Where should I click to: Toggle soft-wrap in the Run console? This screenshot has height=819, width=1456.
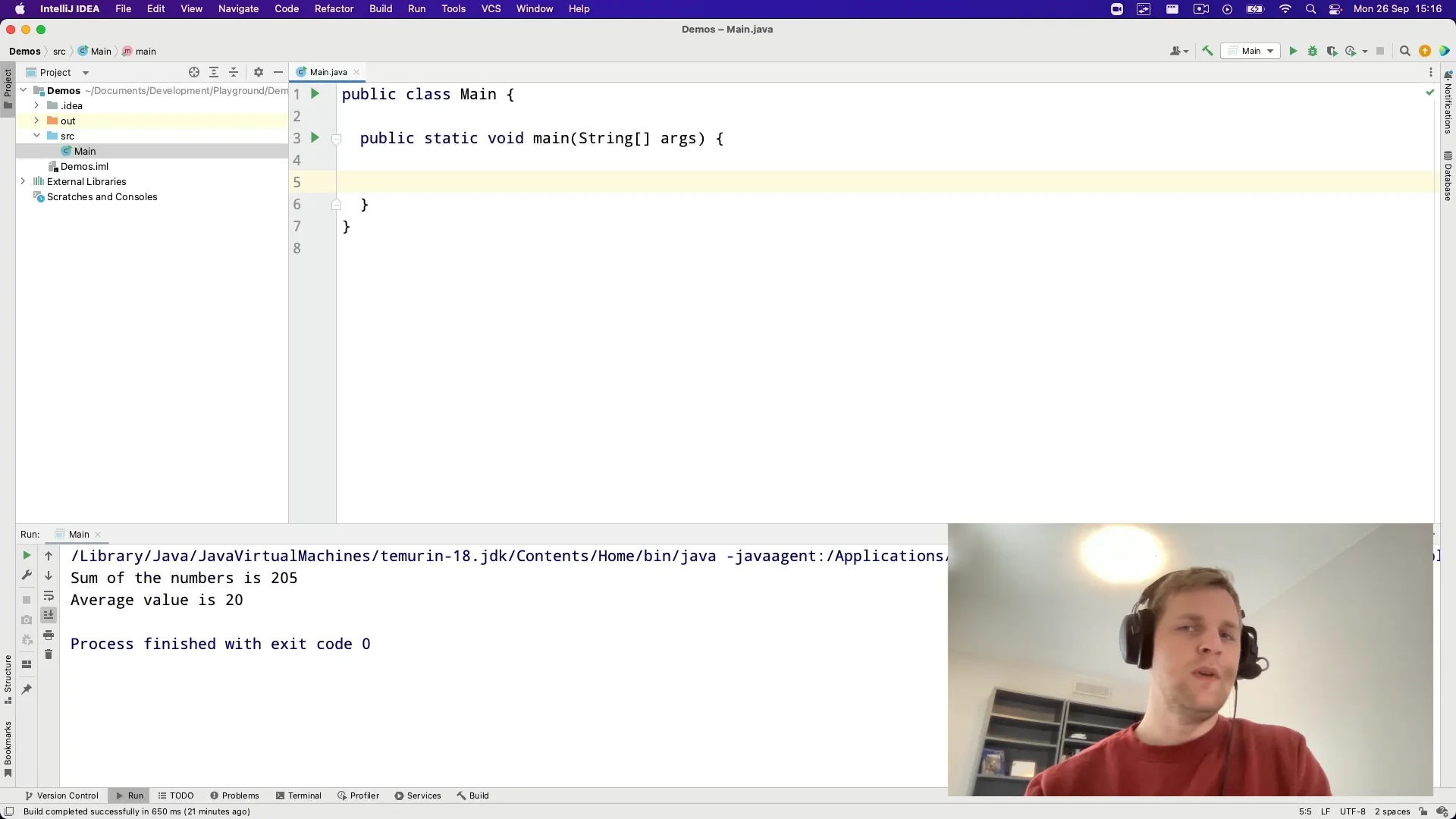click(x=49, y=595)
